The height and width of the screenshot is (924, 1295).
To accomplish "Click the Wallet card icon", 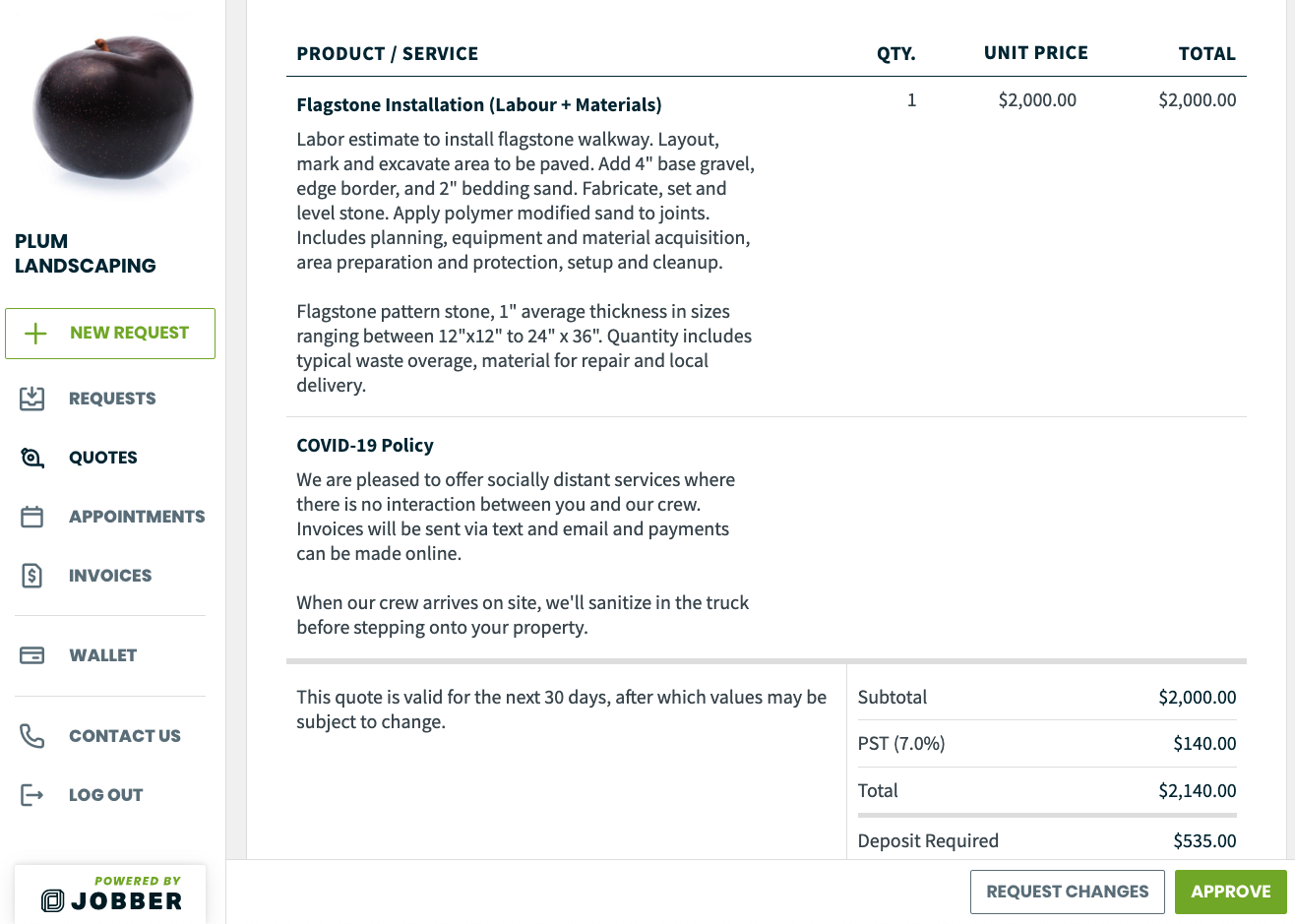I will [32, 655].
